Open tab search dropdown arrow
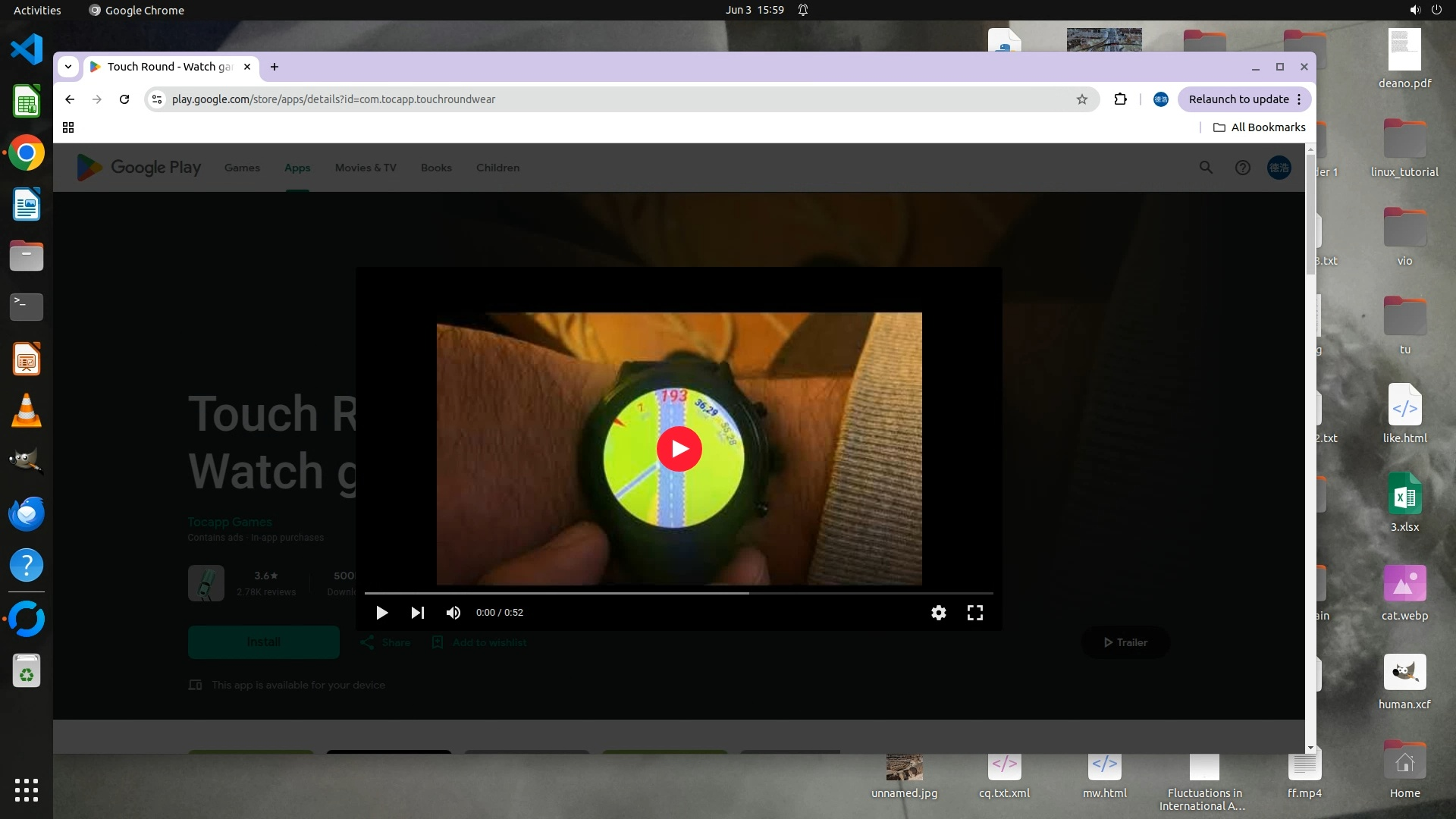 click(x=68, y=67)
